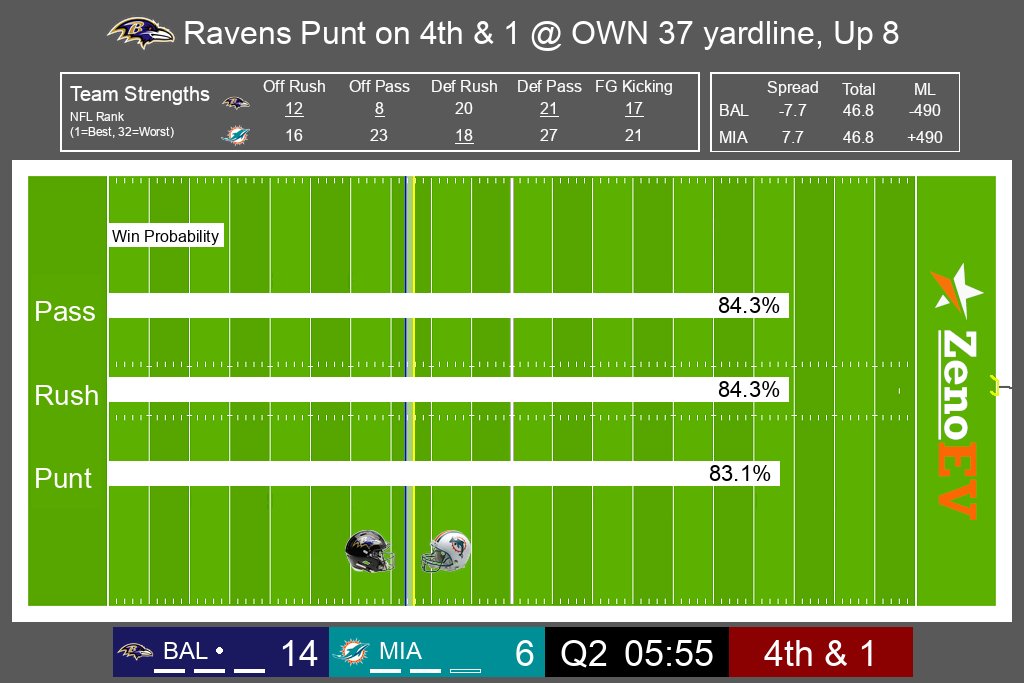Click the Spread column header
The width and height of the screenshot is (1024, 683).
(792, 87)
